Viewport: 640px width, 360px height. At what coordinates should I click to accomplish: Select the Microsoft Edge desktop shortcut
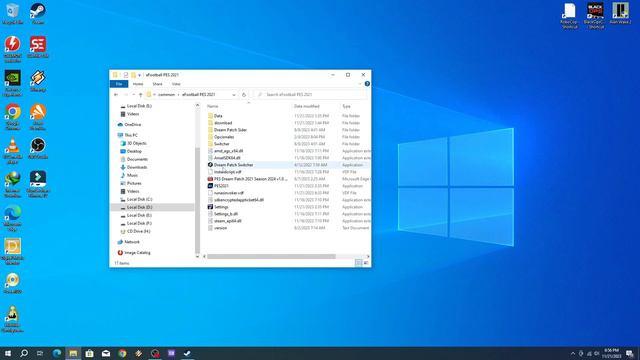coord(13,218)
